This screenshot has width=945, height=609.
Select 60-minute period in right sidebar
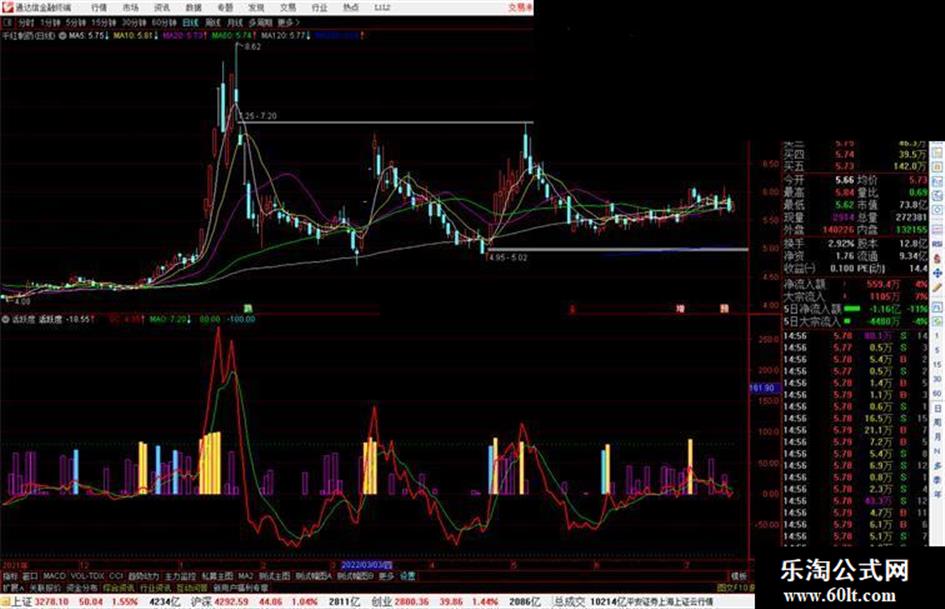coord(938,393)
